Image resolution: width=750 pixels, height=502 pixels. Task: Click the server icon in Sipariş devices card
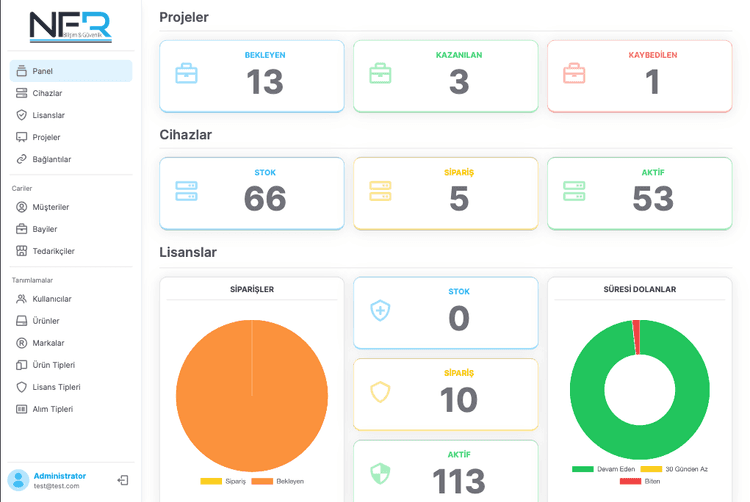380,190
